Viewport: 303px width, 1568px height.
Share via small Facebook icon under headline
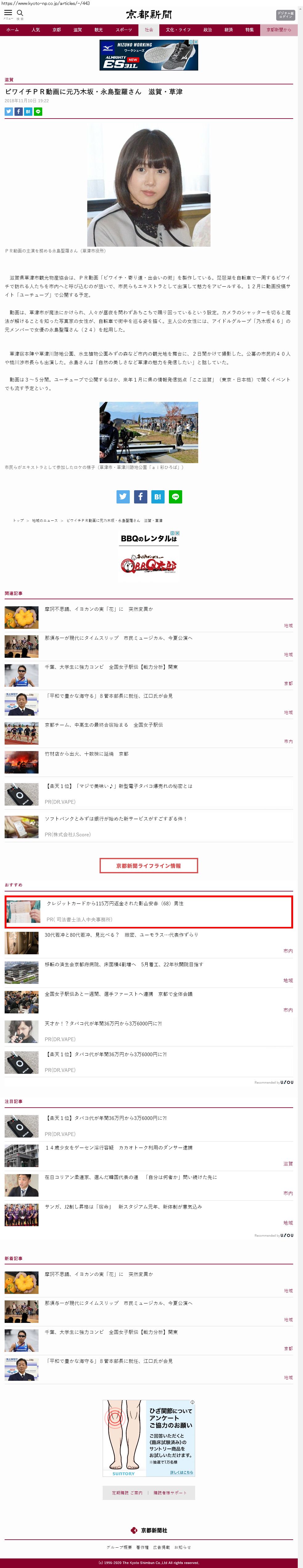pos(18,111)
